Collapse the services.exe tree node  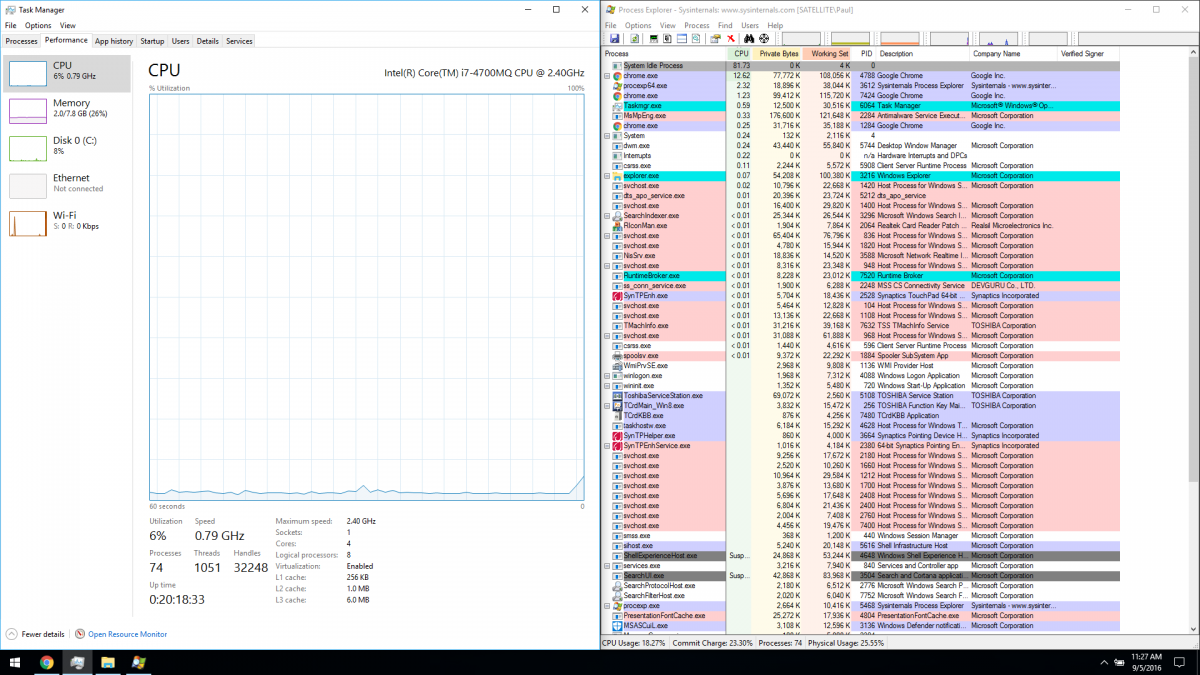pyautogui.click(x=607, y=566)
